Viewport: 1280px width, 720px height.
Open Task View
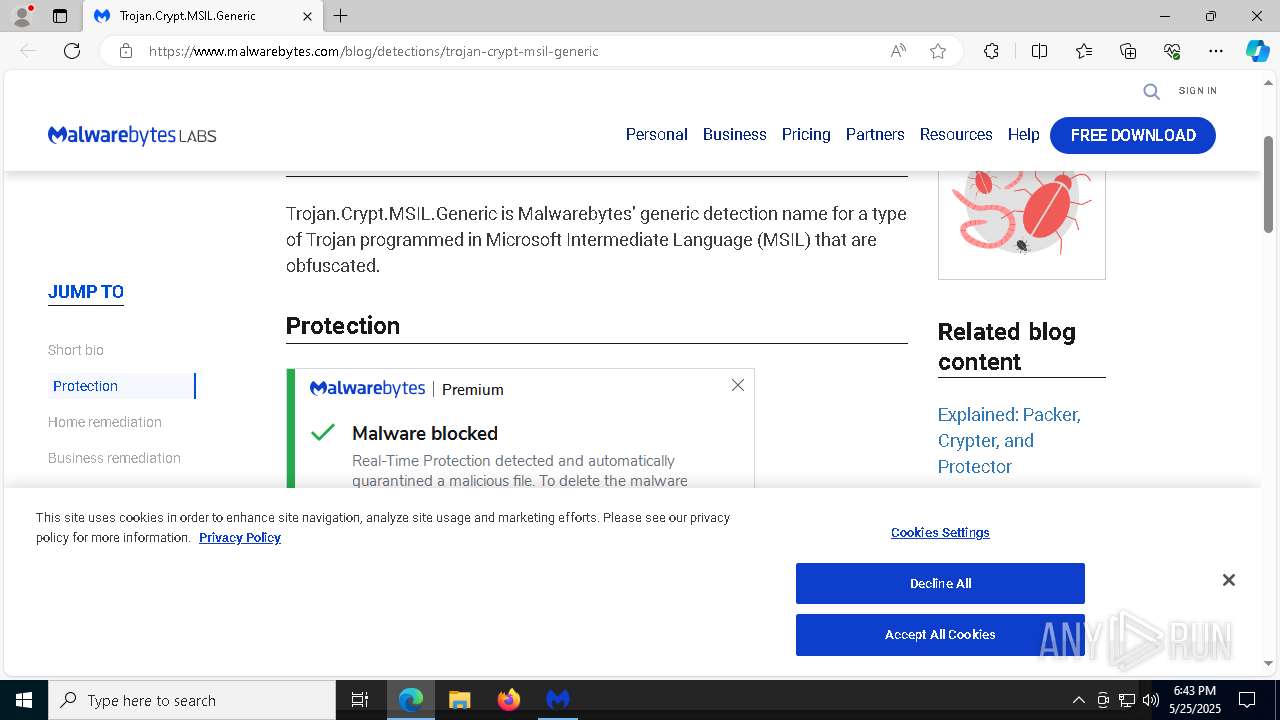360,700
